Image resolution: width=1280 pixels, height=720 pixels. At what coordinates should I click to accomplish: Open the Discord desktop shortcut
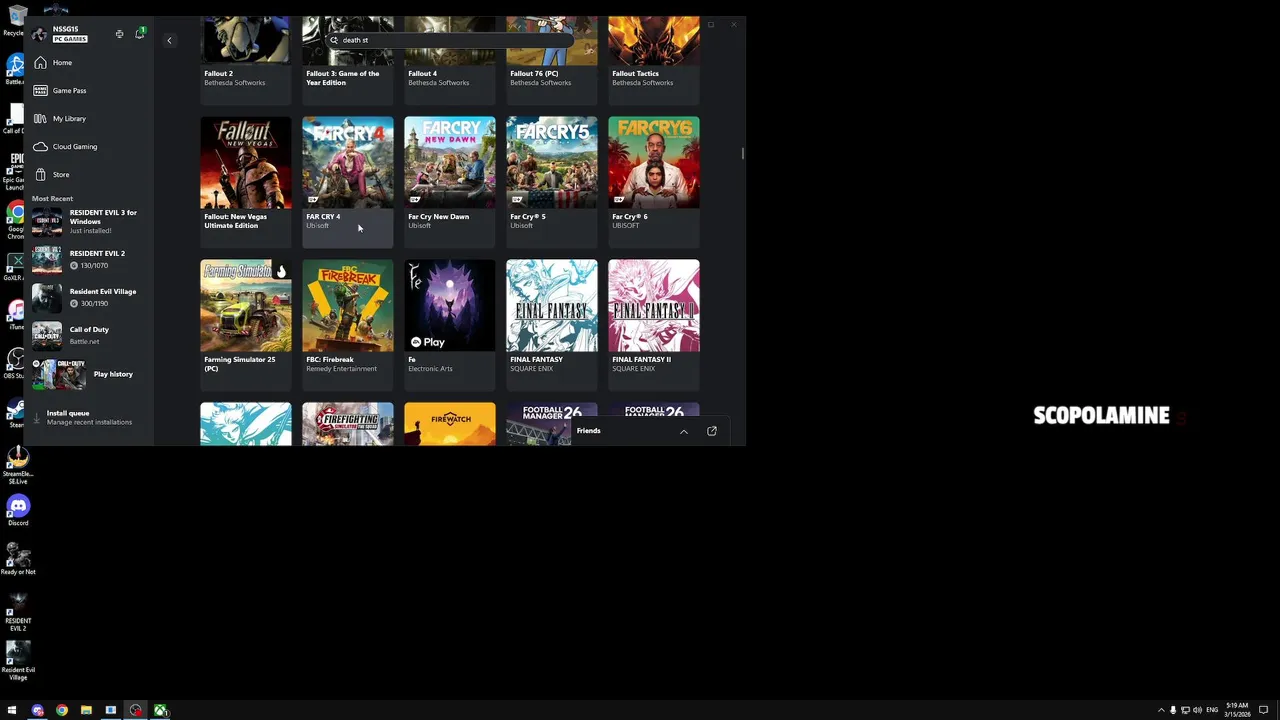[x=18, y=510]
